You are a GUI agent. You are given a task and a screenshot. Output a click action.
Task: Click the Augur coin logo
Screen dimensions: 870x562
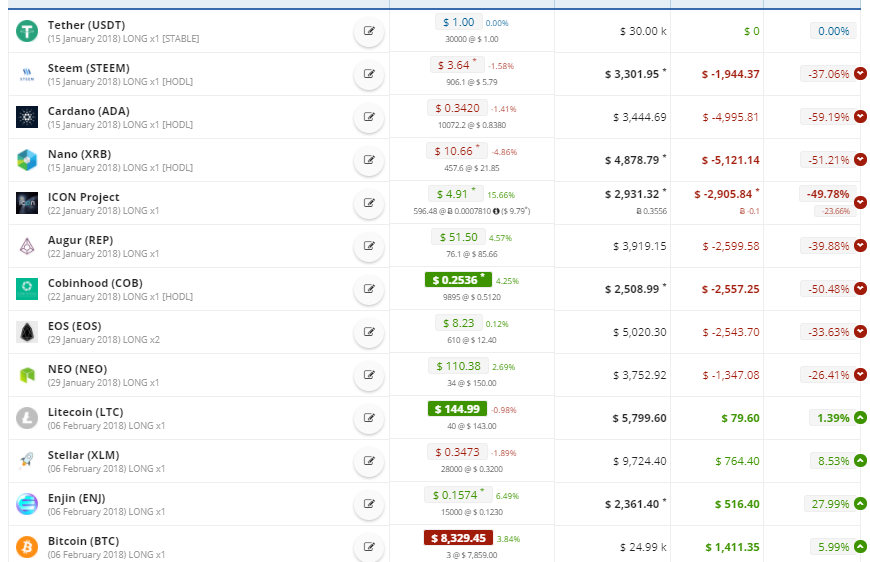[27, 246]
